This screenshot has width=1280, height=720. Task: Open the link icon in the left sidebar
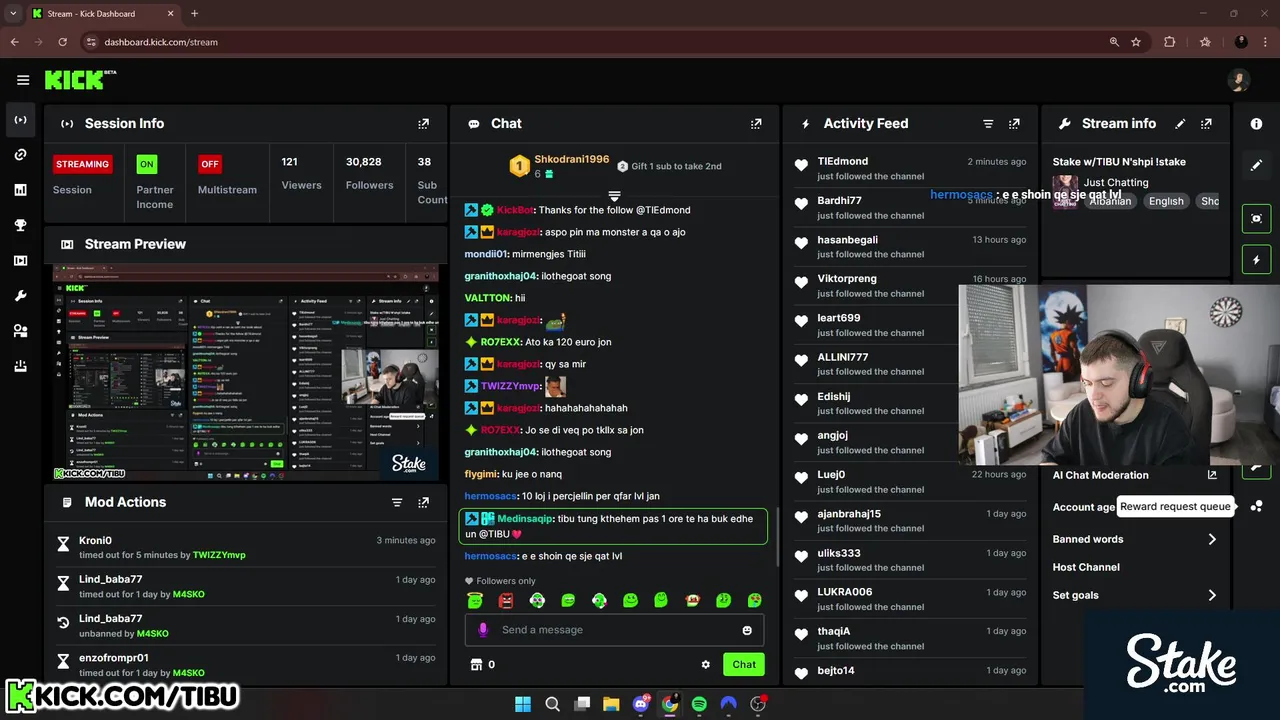pos(20,155)
